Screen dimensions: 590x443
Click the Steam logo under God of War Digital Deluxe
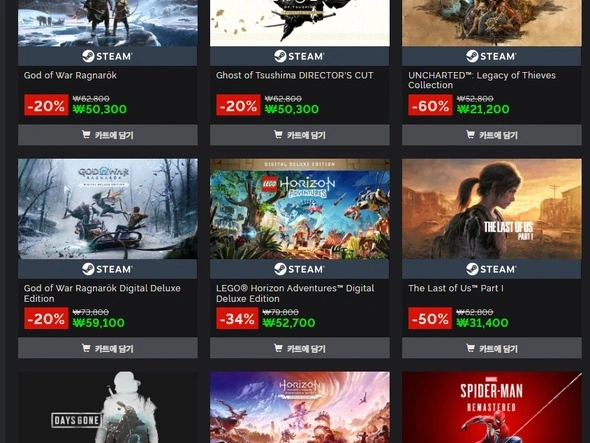(x=107, y=269)
